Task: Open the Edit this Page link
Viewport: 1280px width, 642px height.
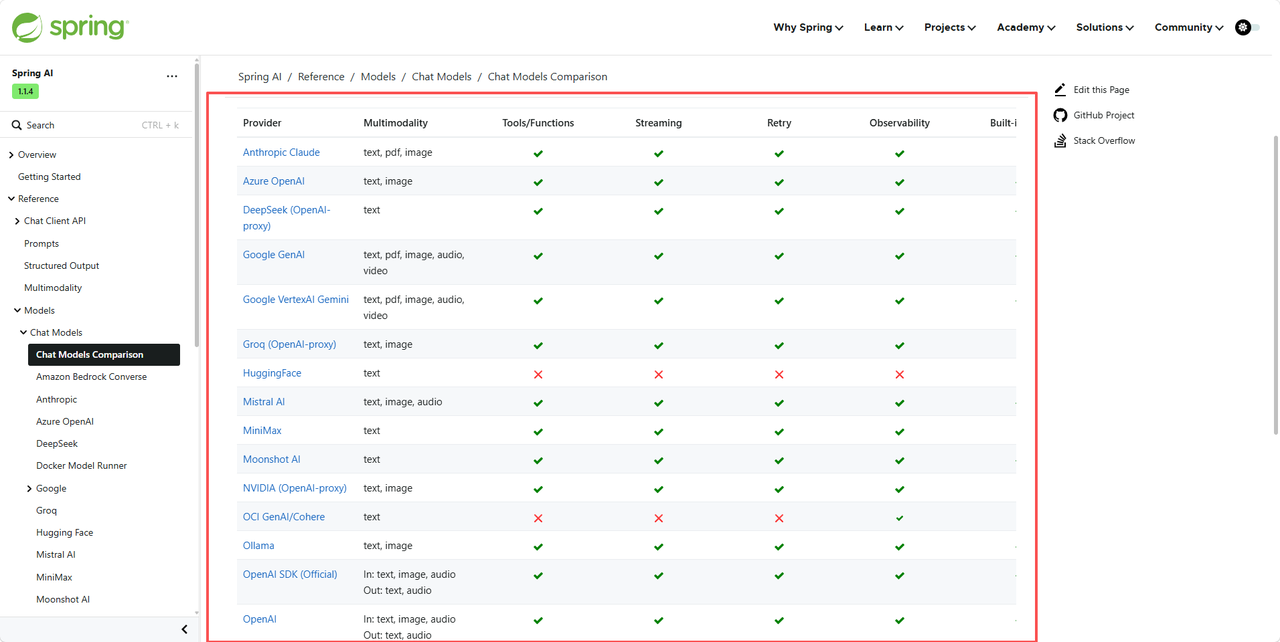Action: pos(1101,90)
